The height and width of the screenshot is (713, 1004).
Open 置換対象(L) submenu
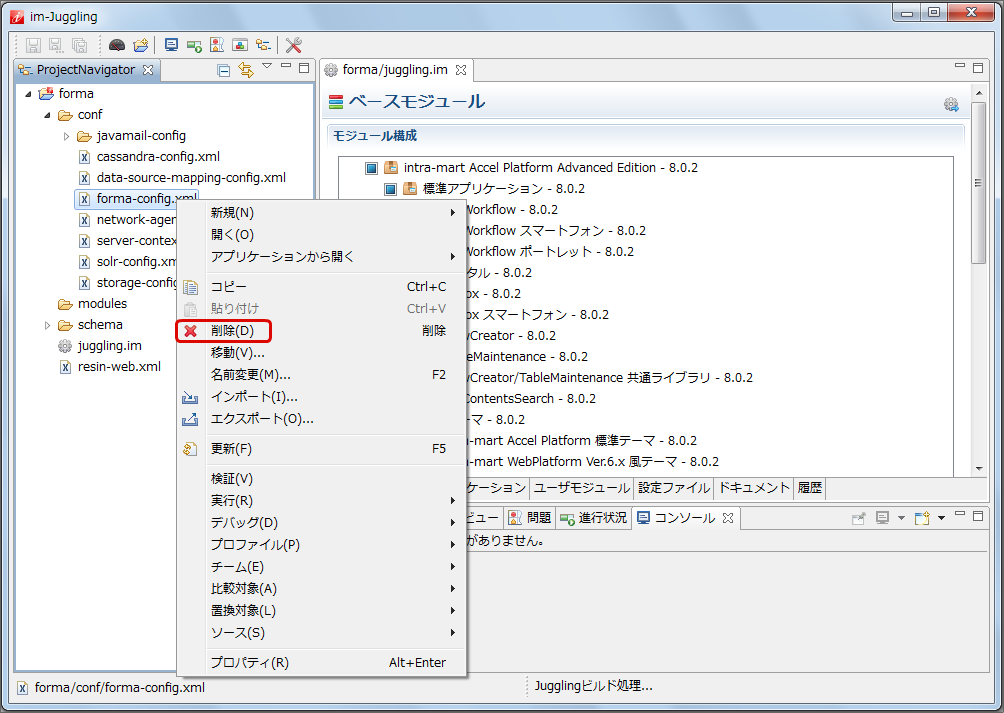coord(321,611)
